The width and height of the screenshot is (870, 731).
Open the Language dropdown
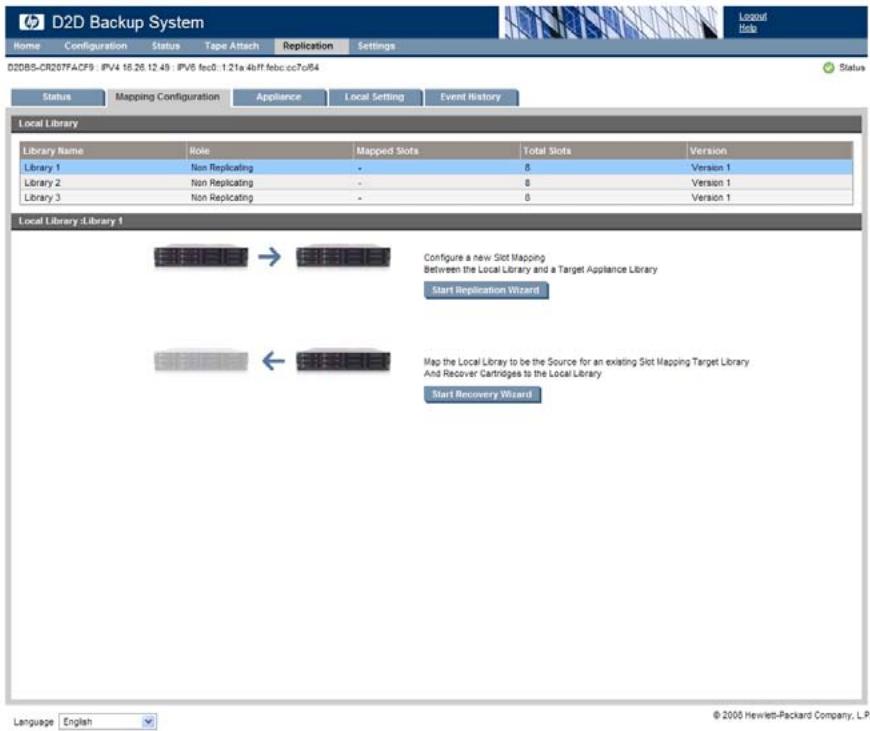[x=108, y=722]
